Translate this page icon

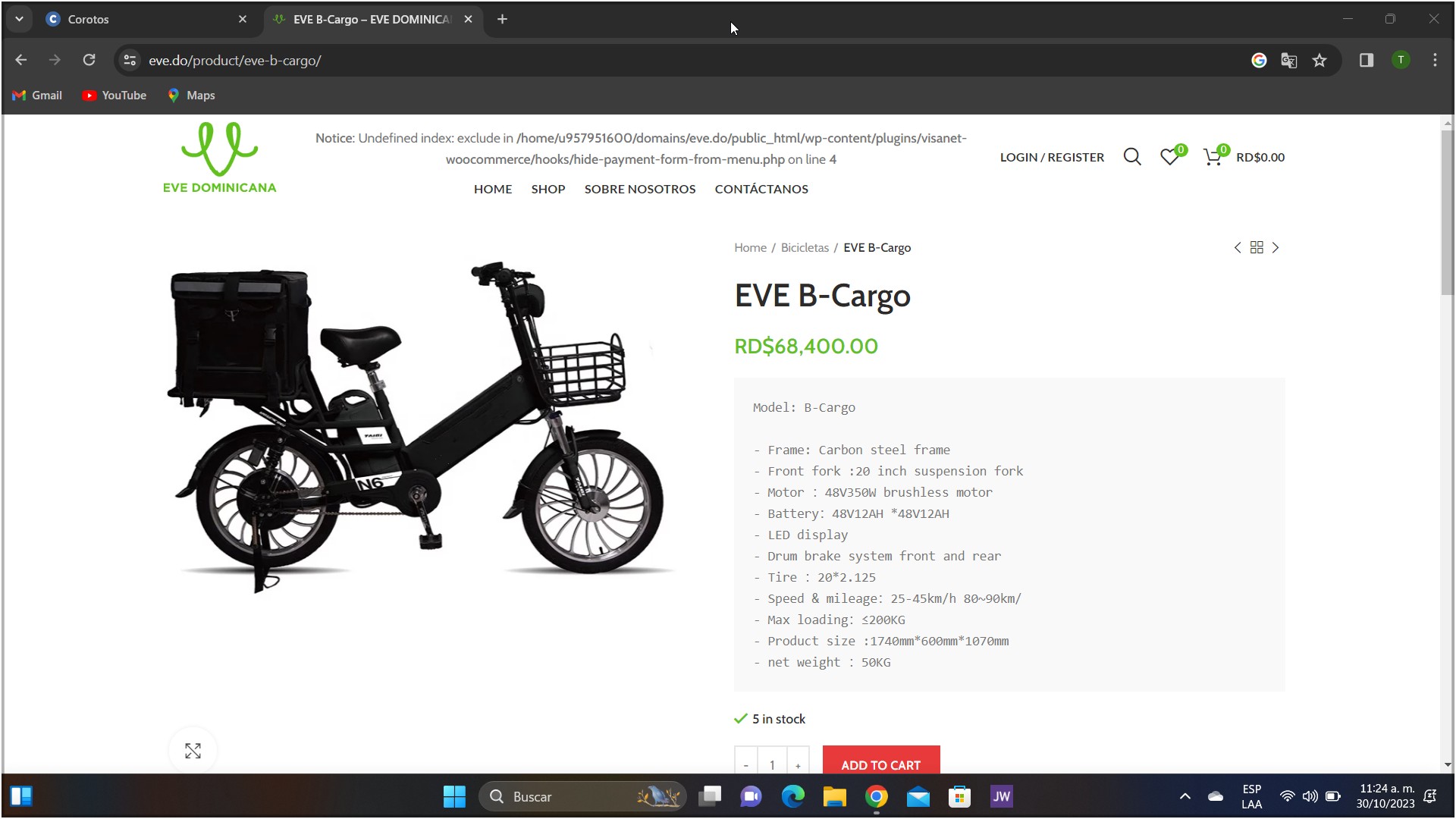1288,60
